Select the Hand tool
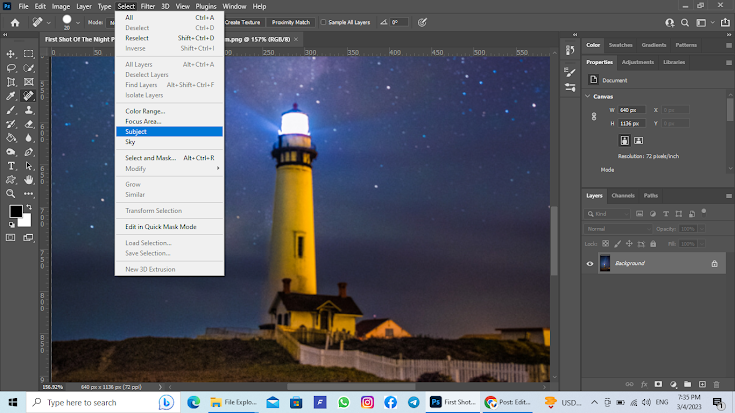Screen dimensions: 735x413 (29, 180)
